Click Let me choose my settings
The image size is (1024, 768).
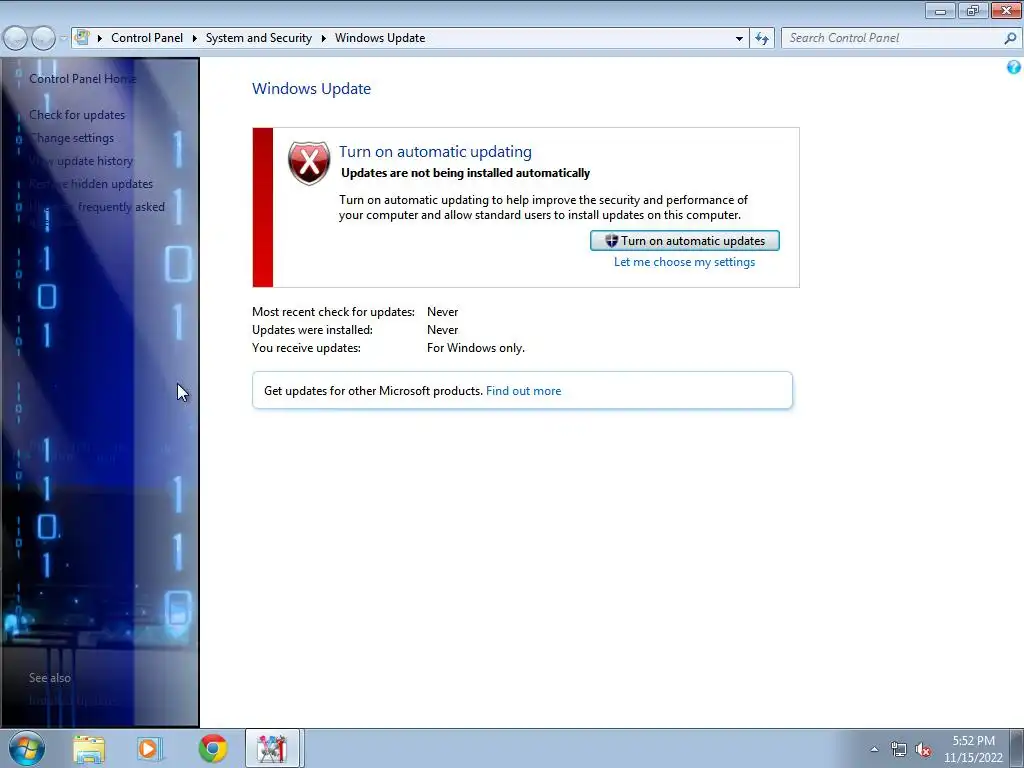(684, 262)
